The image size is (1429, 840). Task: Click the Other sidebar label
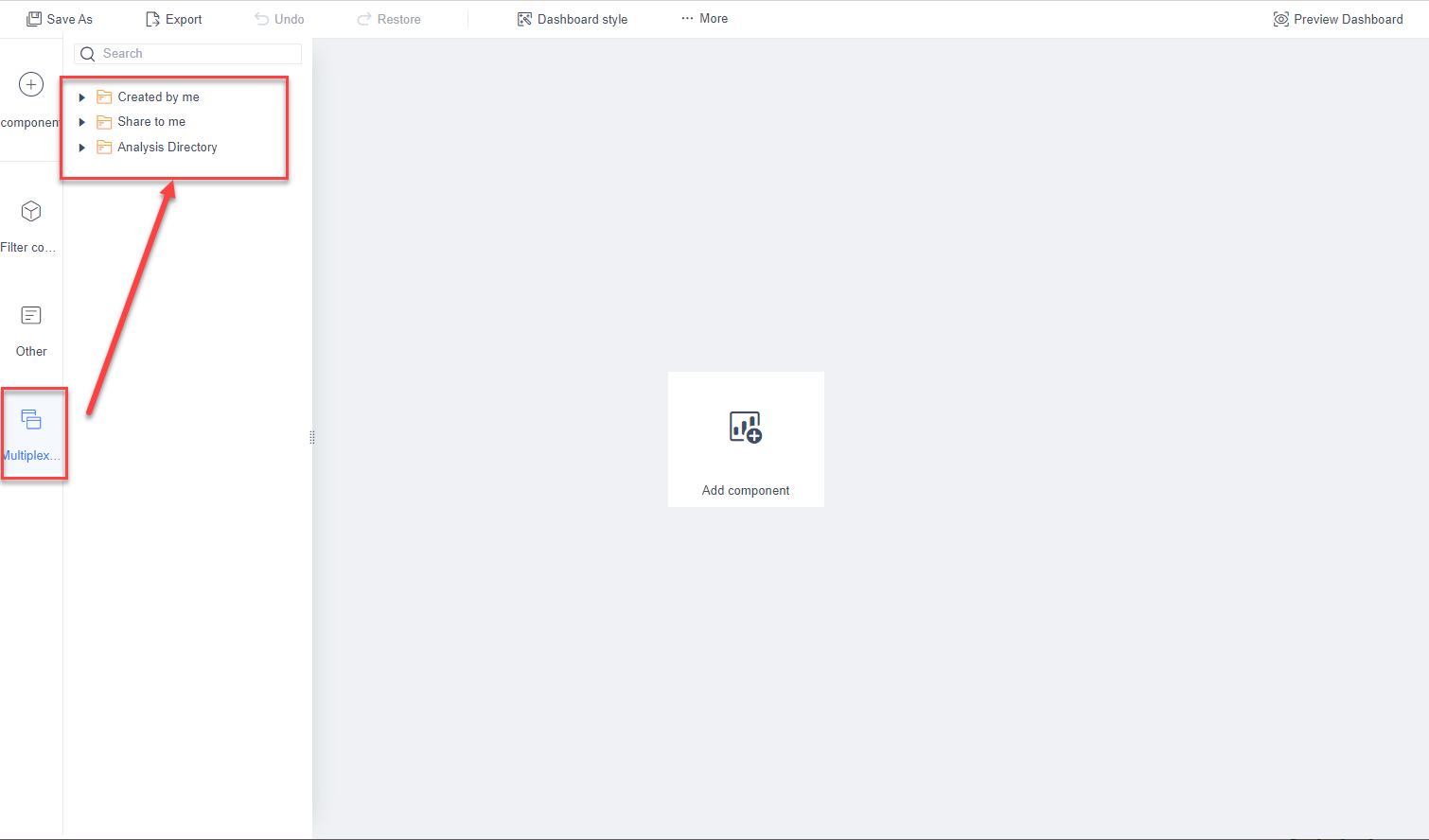click(31, 351)
